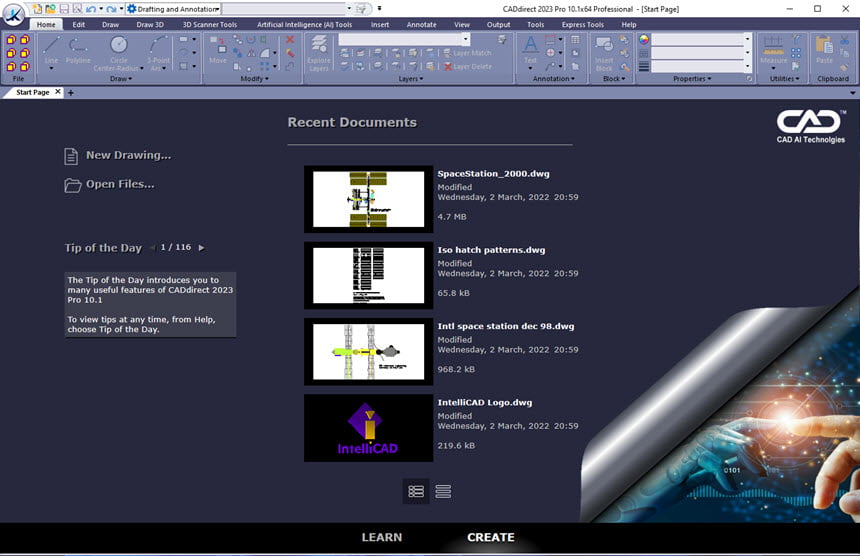Click the CREATE button at the bottom
The image size is (860, 556).
tap(491, 537)
